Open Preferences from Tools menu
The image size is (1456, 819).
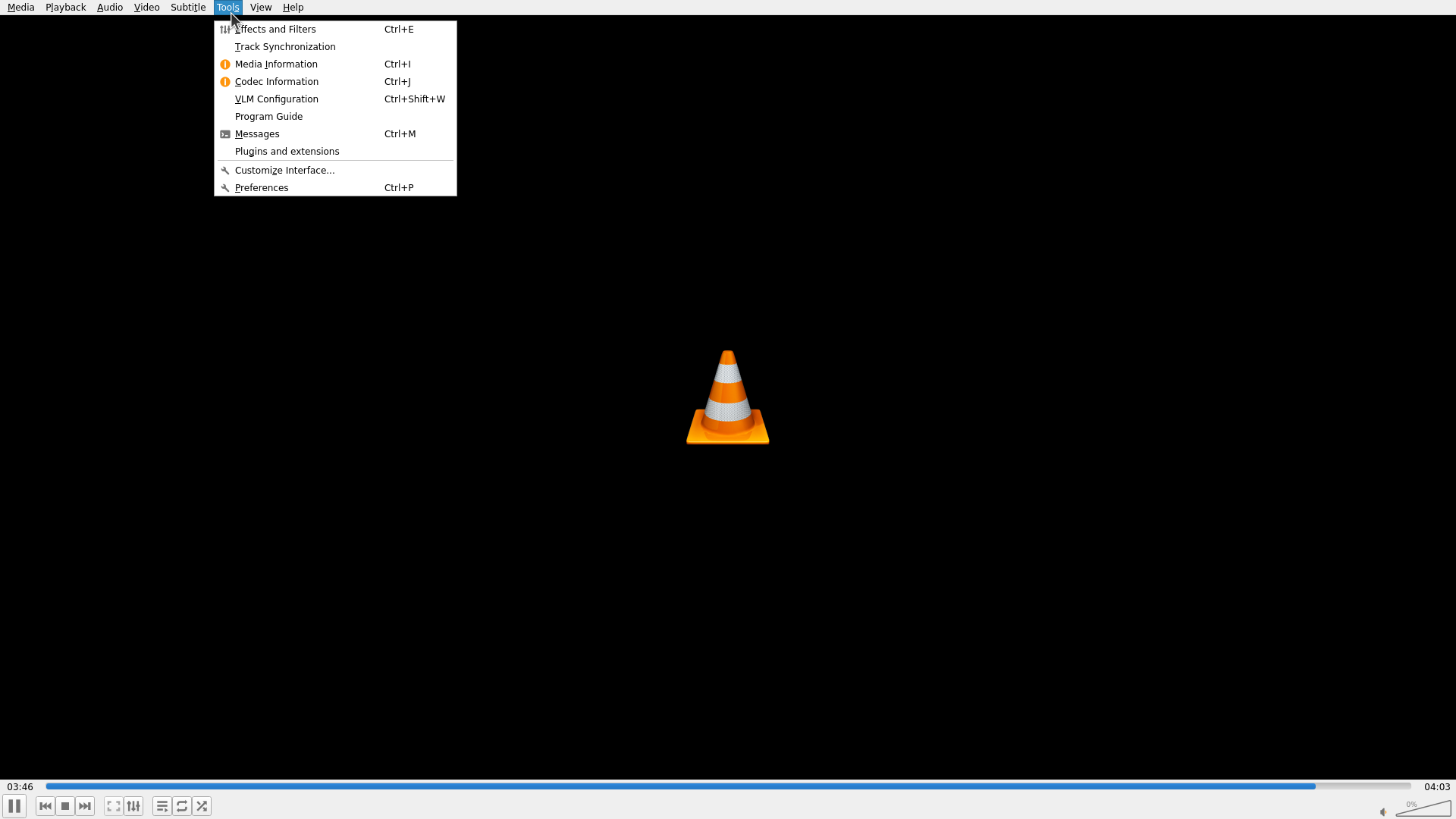click(x=262, y=188)
